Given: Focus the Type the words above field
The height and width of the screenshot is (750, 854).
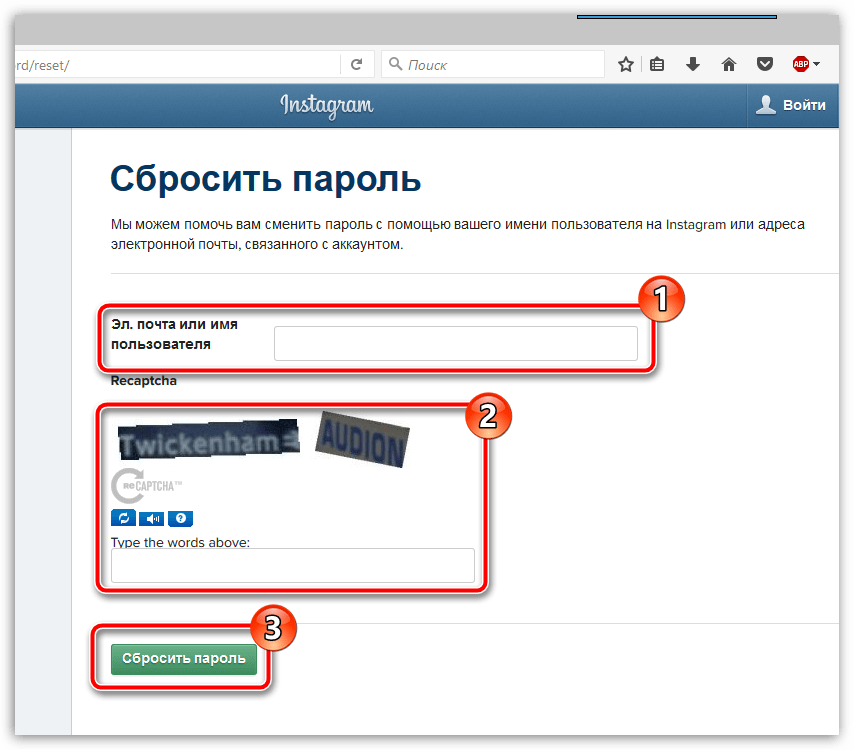Looking at the screenshot, I should [x=293, y=565].
